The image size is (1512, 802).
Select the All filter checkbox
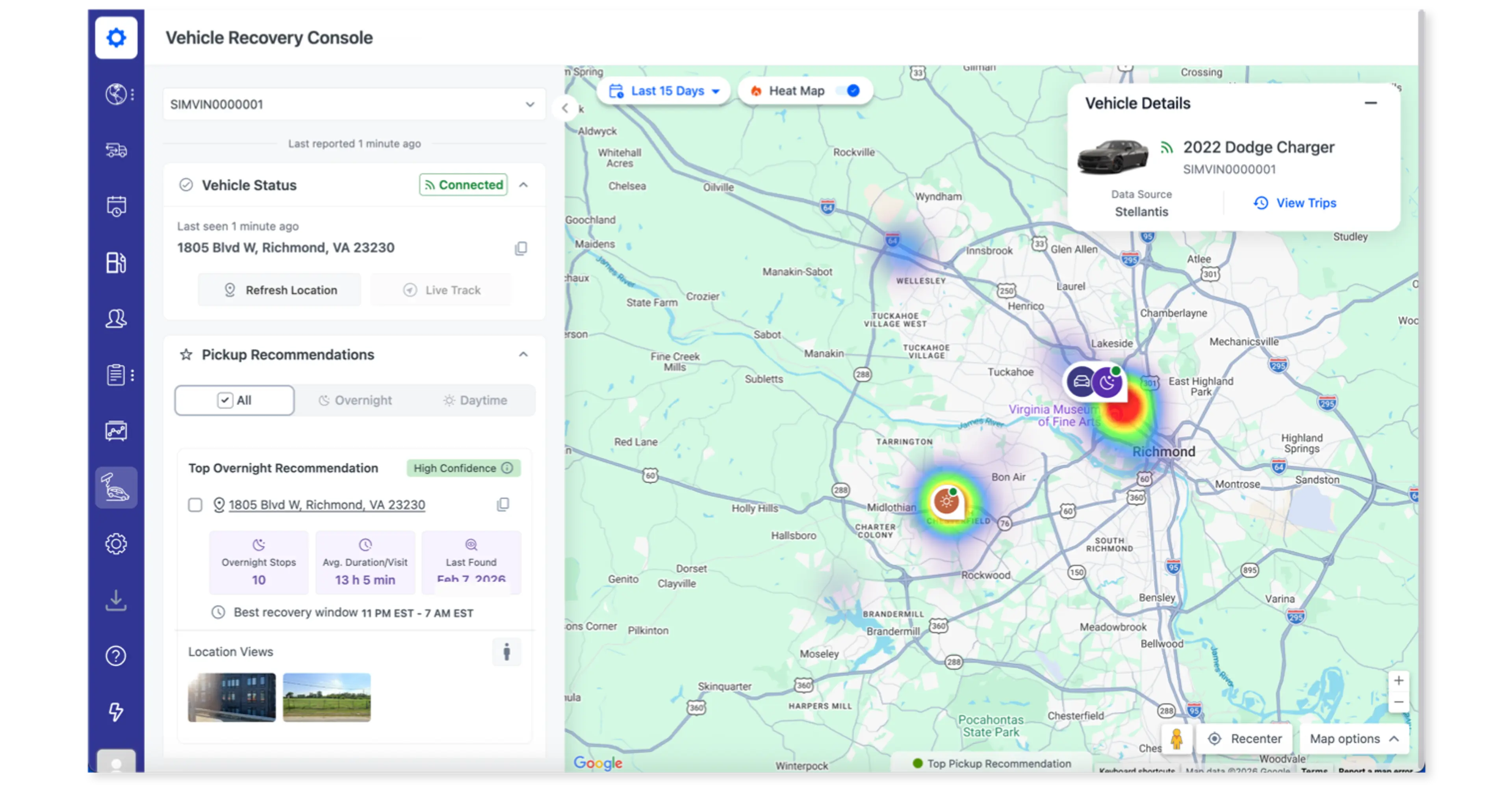[x=225, y=401]
